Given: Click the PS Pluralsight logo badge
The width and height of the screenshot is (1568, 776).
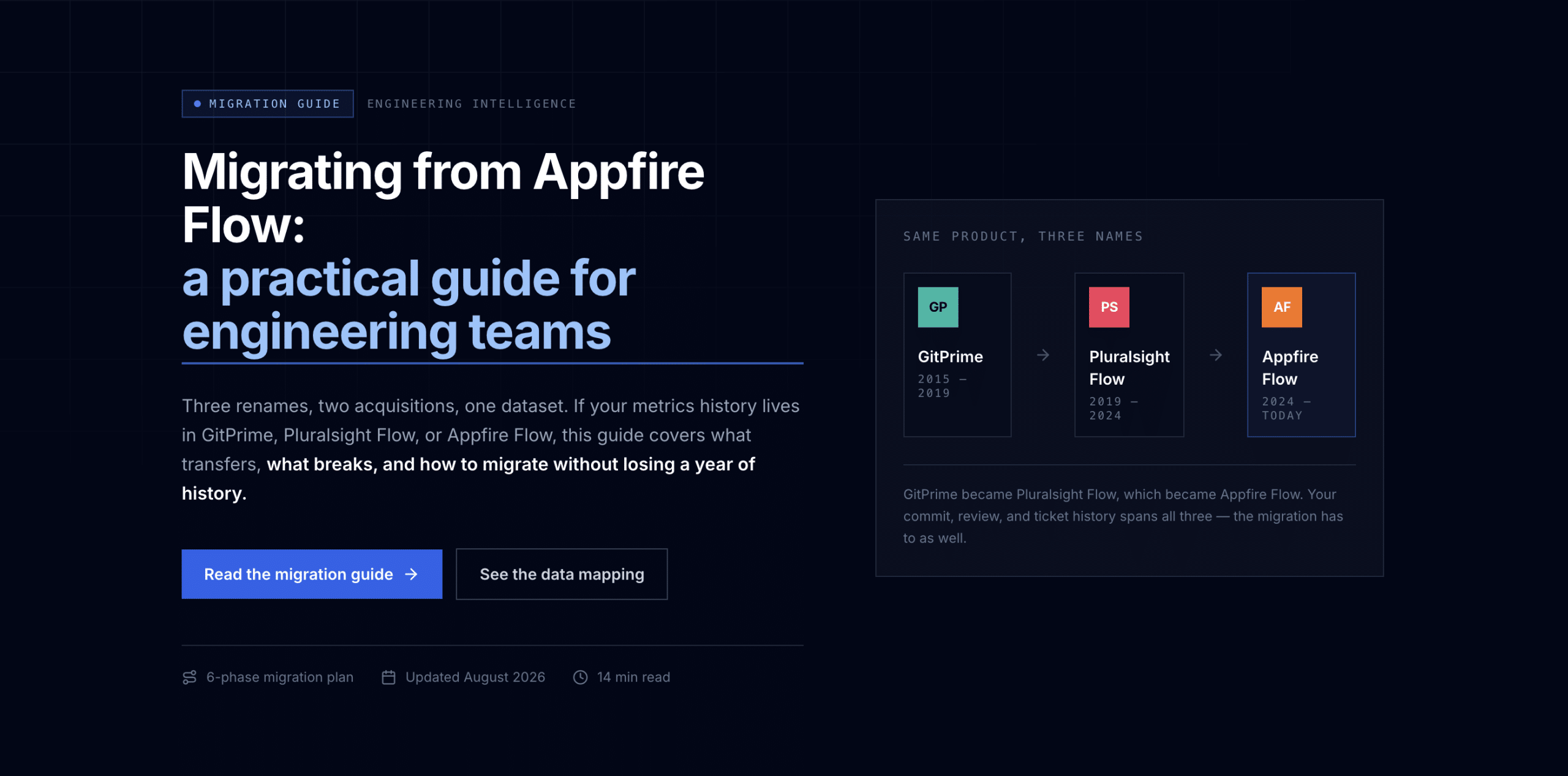Looking at the screenshot, I should point(1109,307).
